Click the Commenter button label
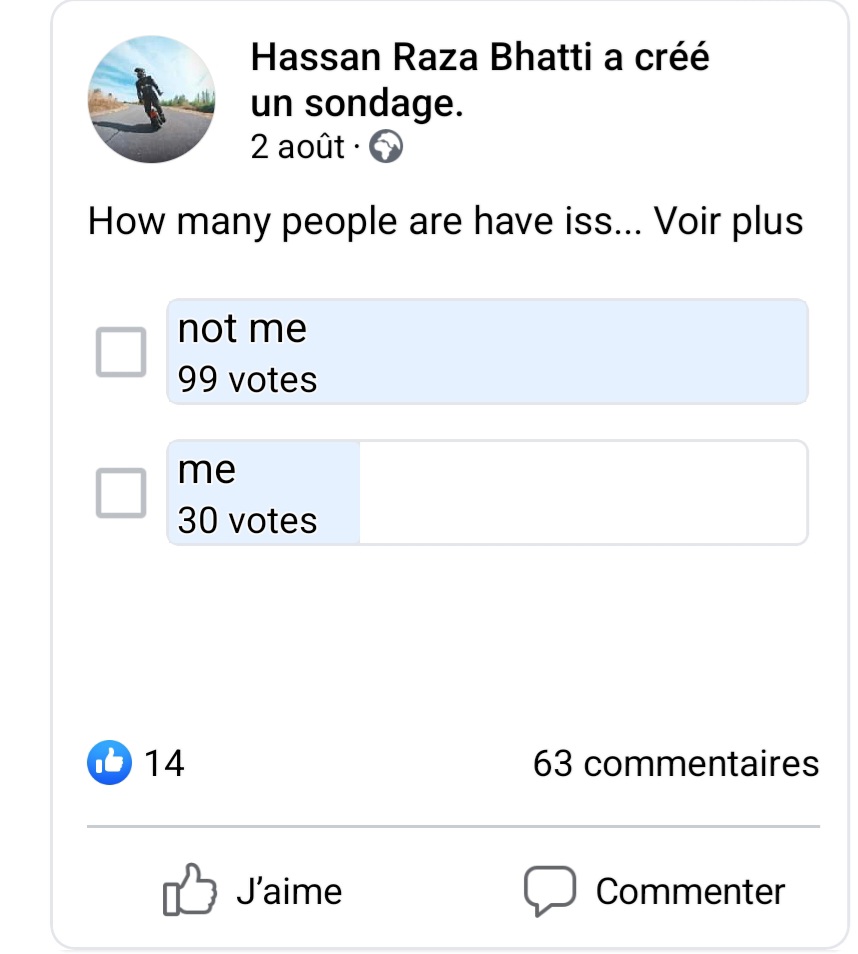Viewport: 858px width, 954px height. [690, 891]
